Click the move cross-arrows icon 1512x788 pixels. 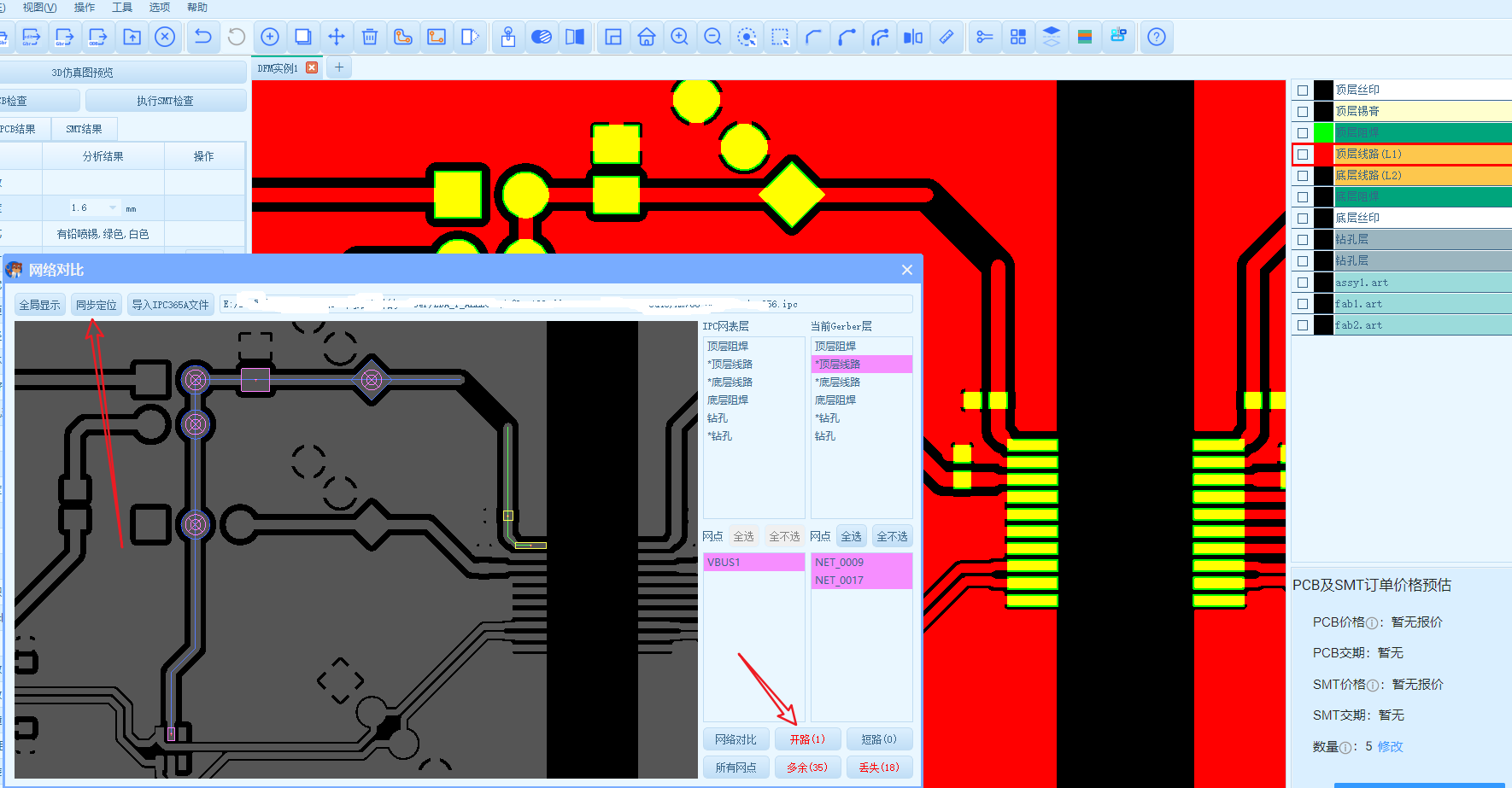(x=337, y=37)
